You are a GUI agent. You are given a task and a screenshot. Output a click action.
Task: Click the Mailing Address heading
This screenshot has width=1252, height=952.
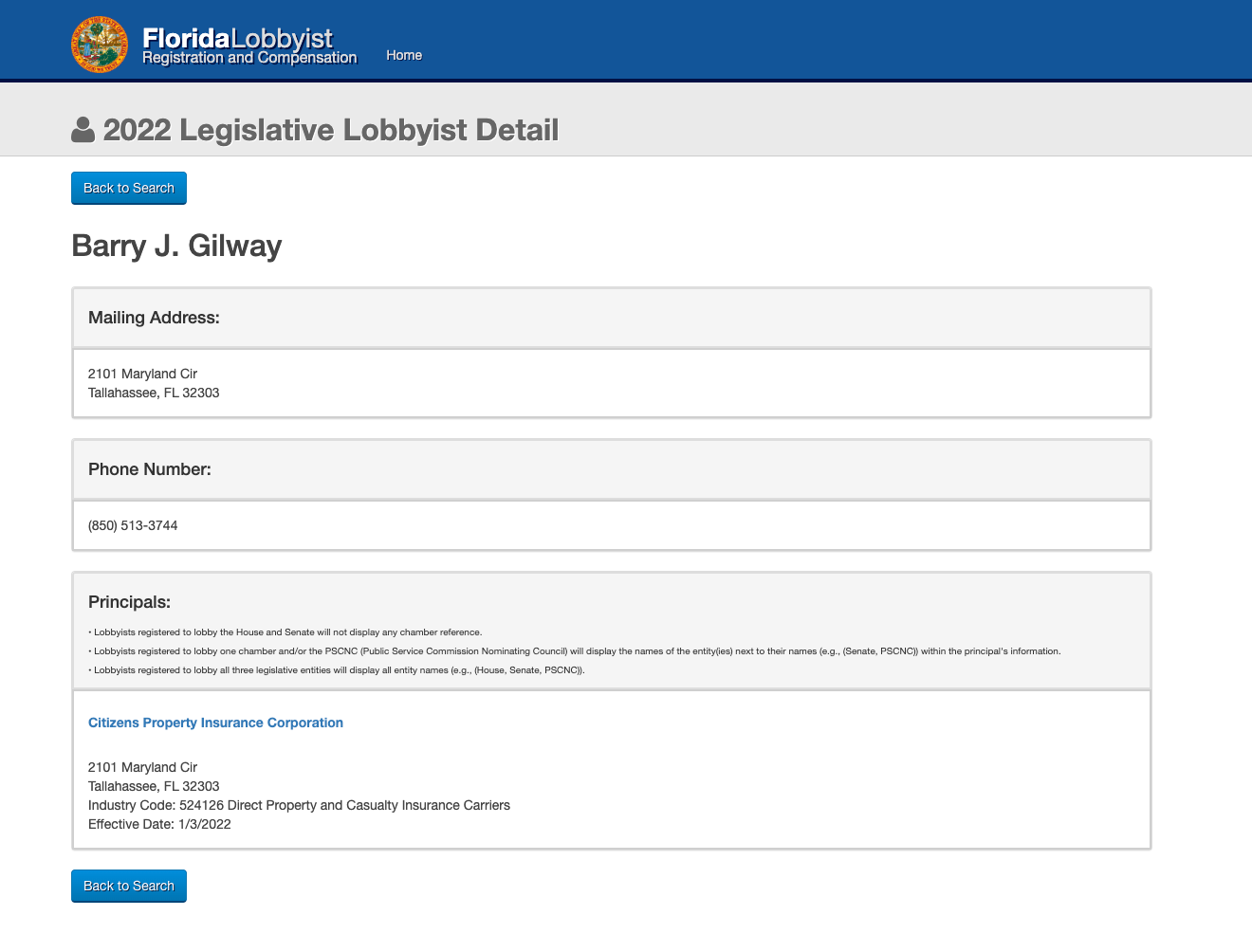(154, 318)
